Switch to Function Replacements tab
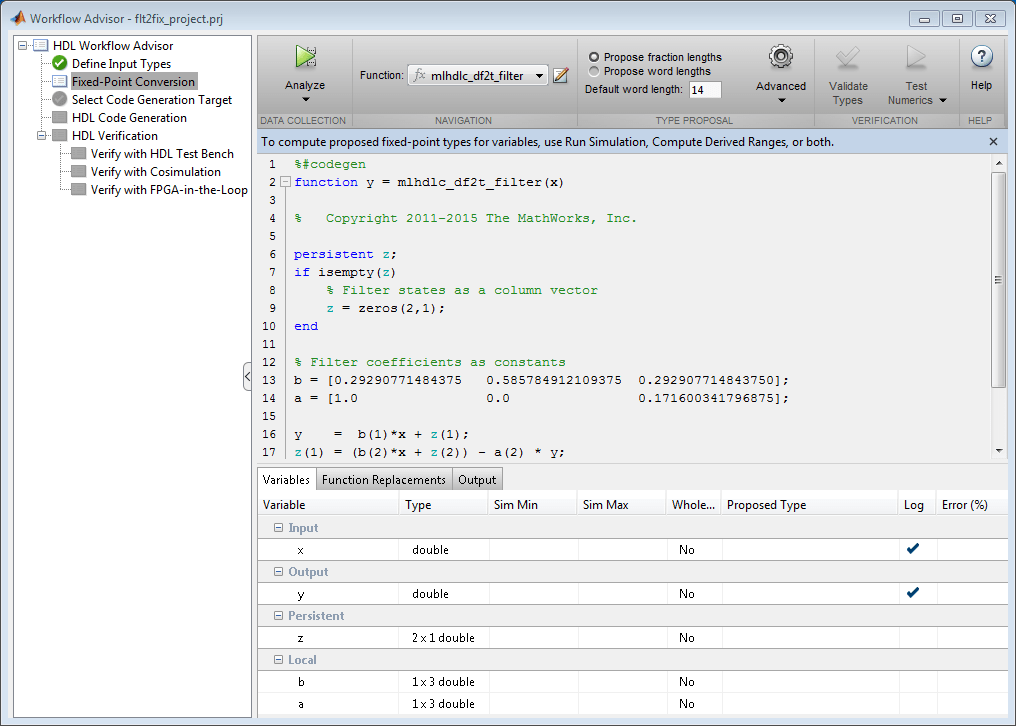The image size is (1016, 726). click(x=384, y=480)
